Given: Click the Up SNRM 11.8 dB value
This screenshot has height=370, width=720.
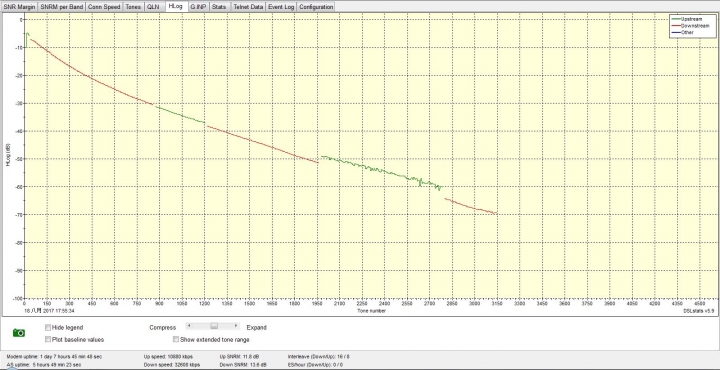Looking at the screenshot, I should point(239,357).
